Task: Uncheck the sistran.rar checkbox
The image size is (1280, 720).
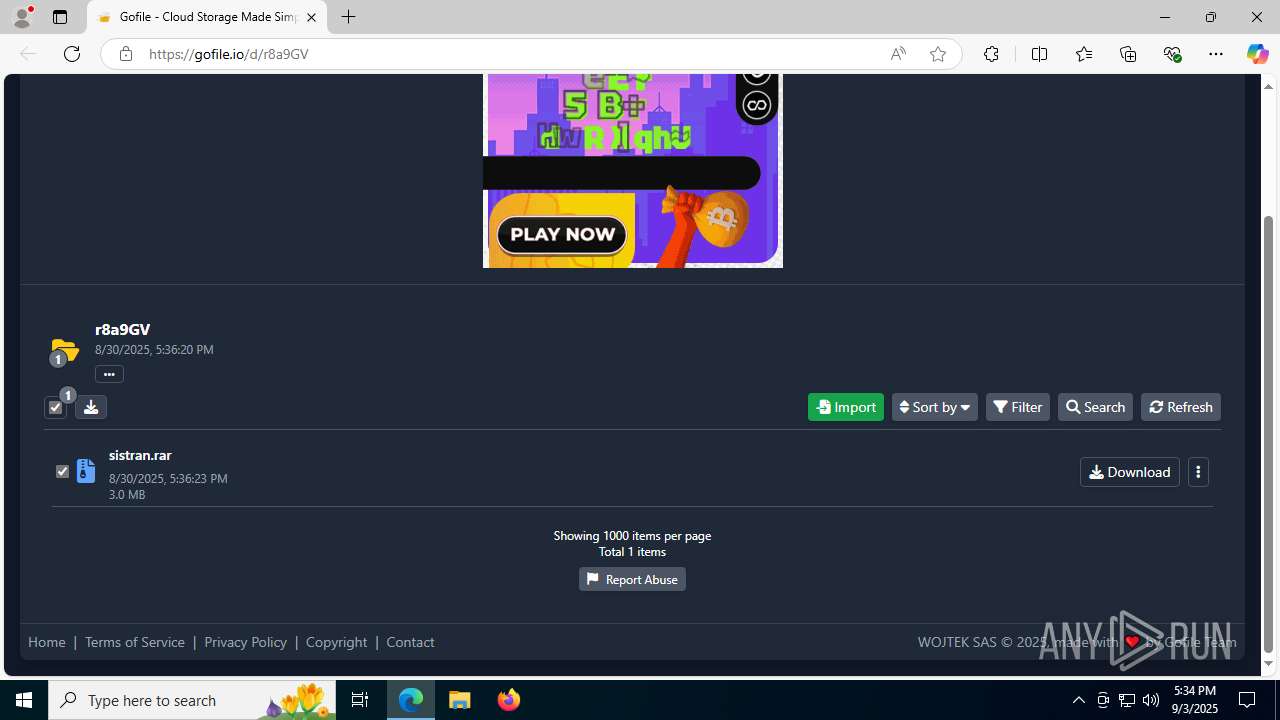Action: point(62,471)
